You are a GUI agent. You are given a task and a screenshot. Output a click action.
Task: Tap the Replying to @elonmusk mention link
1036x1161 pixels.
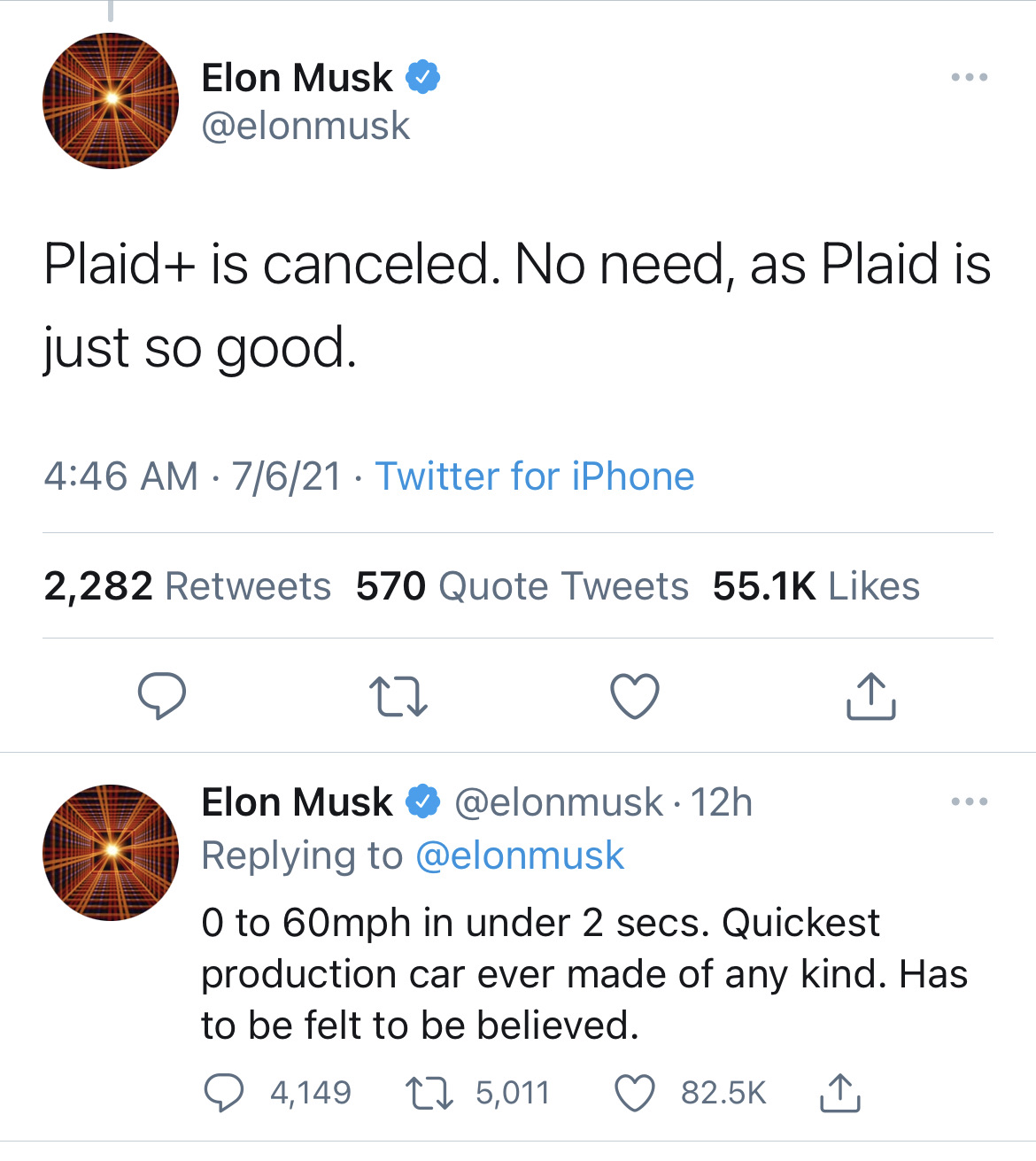520,855
